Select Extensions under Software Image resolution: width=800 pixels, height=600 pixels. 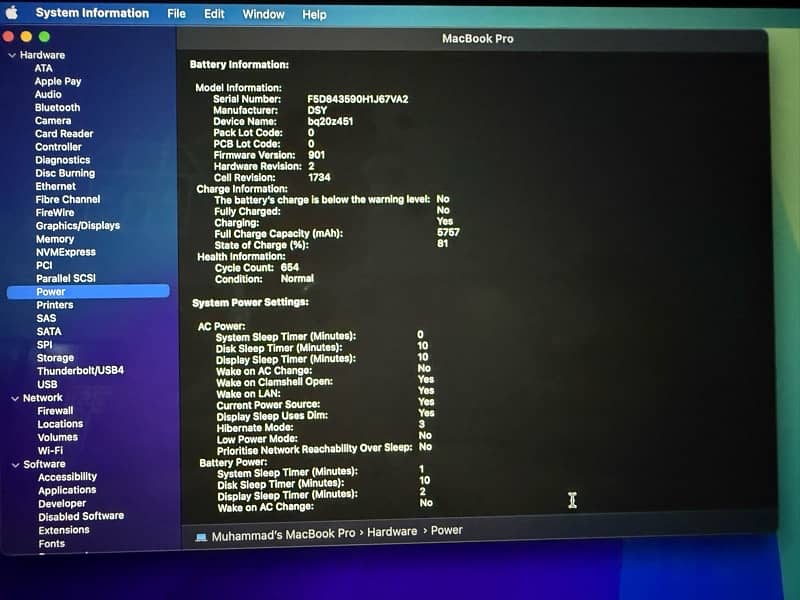coord(64,531)
